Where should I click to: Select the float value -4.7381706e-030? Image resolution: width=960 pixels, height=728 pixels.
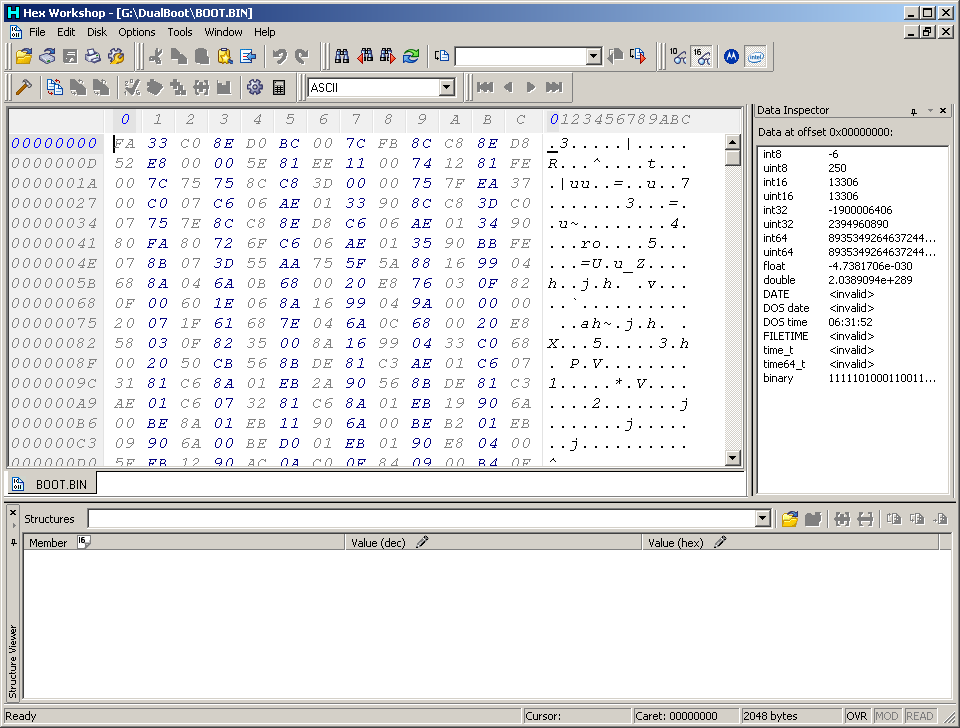coord(870,266)
